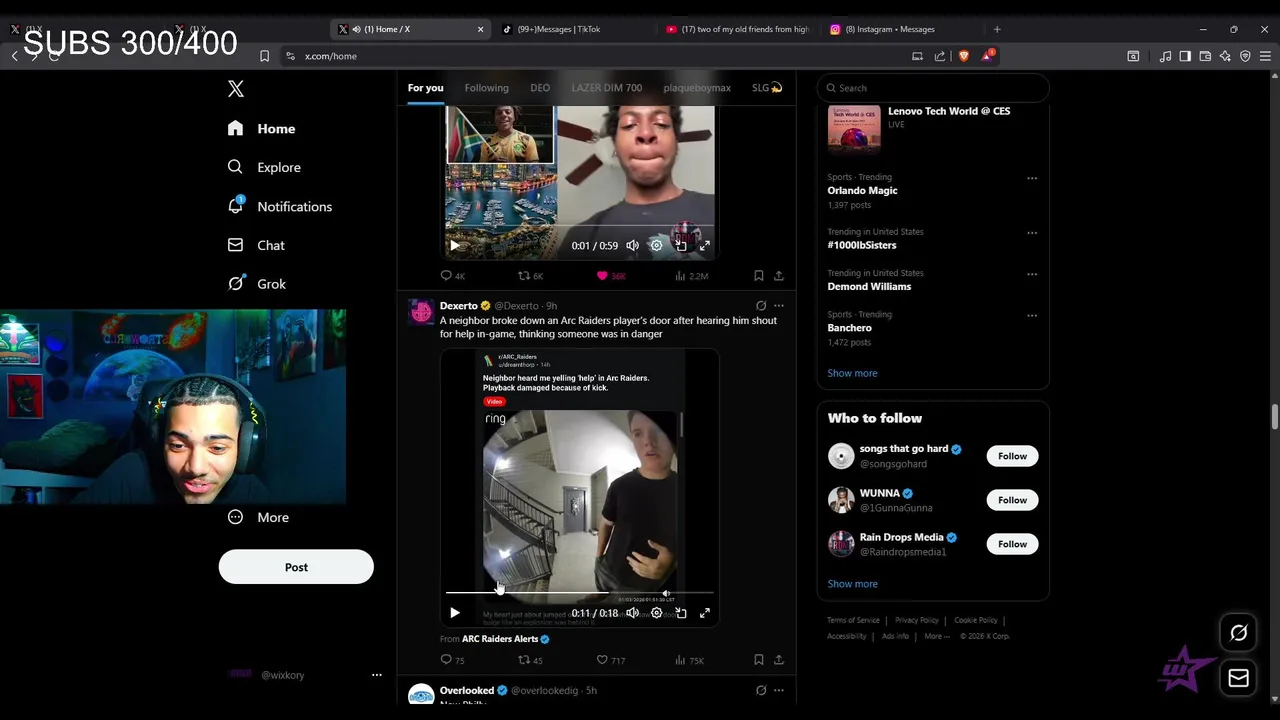Follow songs that go hard
This screenshot has height=720, width=1280.
(1012, 456)
